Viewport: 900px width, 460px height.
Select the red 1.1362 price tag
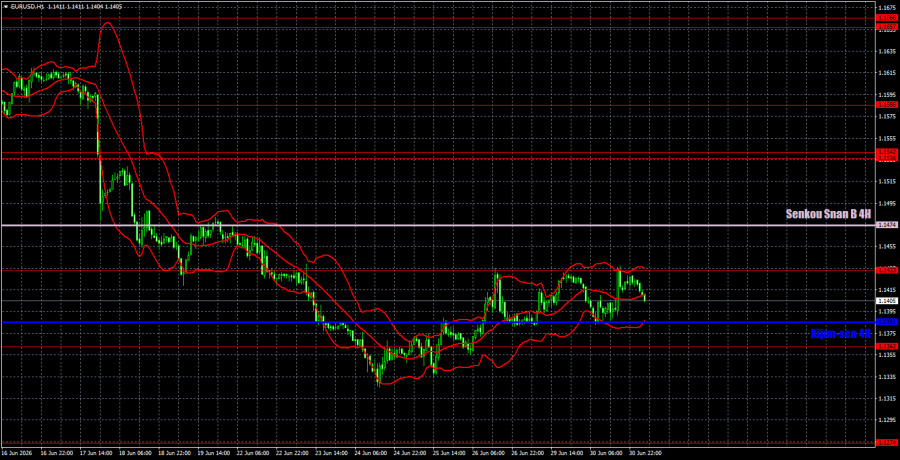(x=887, y=346)
